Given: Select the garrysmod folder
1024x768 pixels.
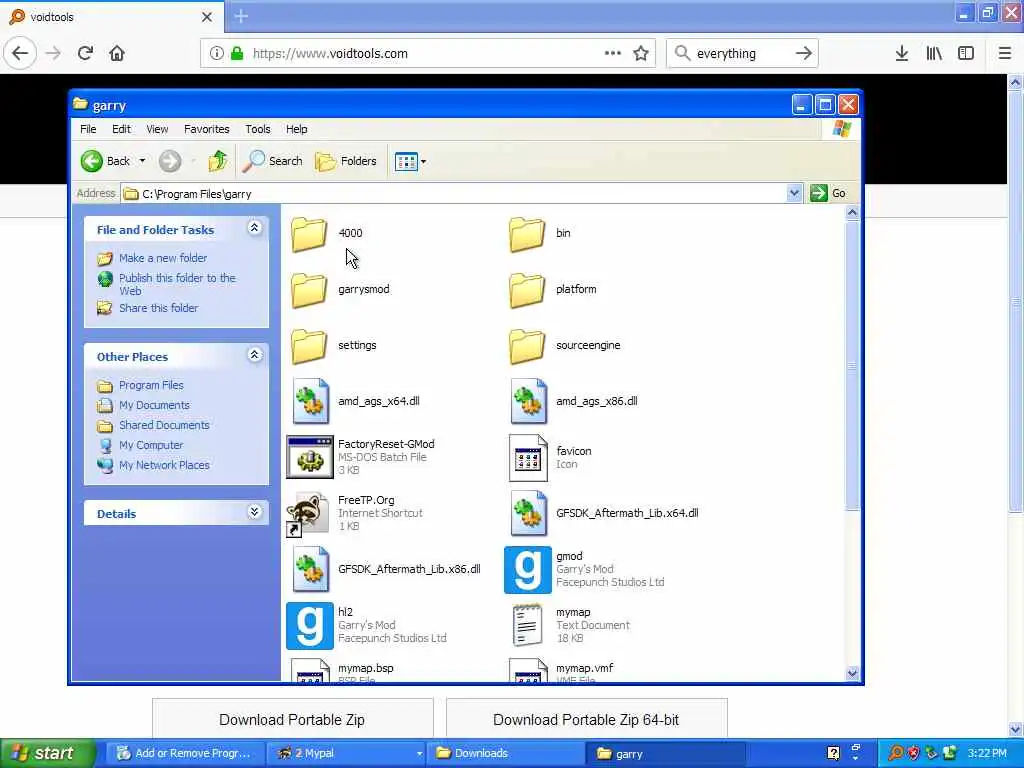Looking at the screenshot, I should pos(310,290).
